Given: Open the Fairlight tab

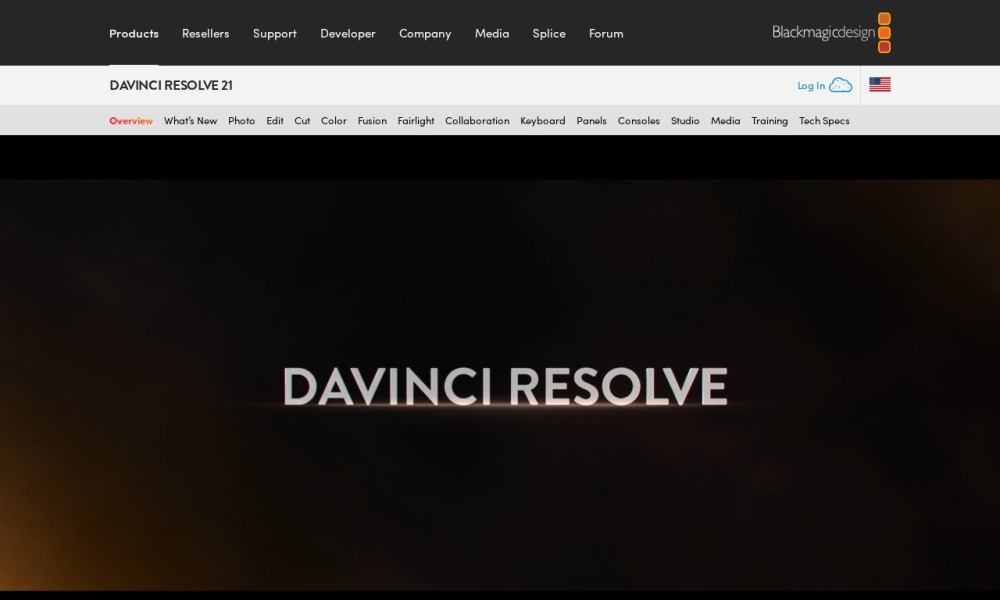Looking at the screenshot, I should coord(416,121).
